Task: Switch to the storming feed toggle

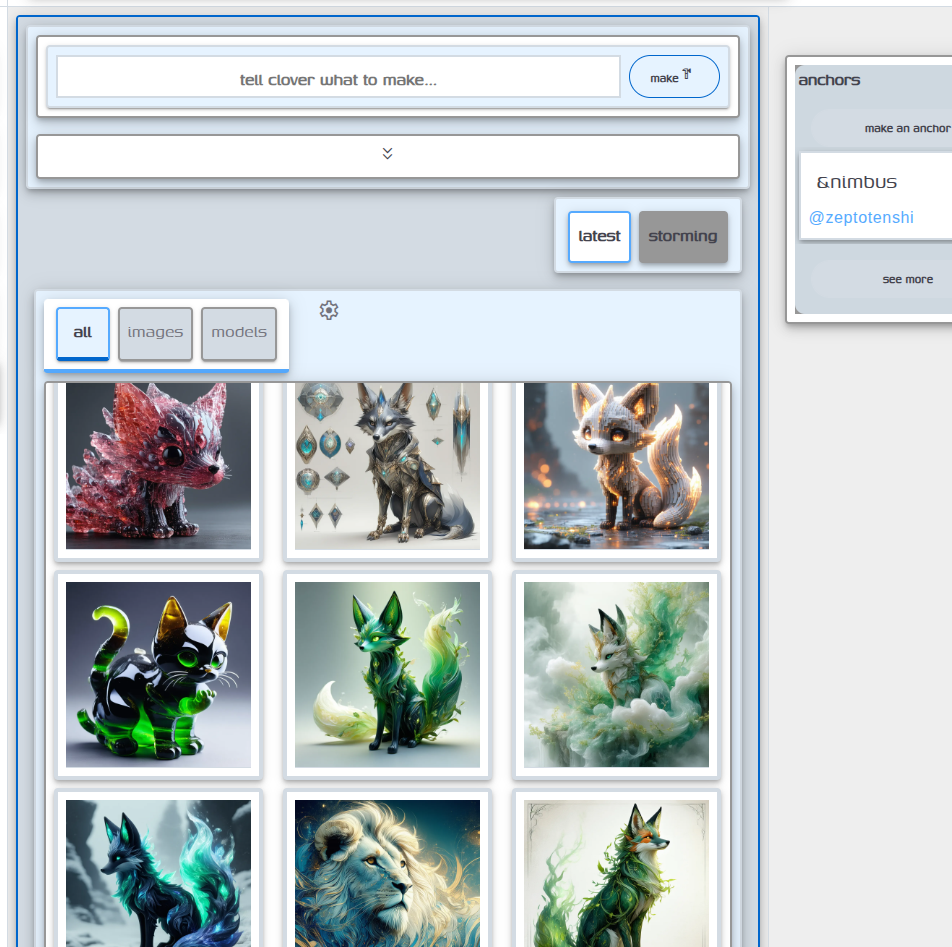Action: tap(683, 237)
